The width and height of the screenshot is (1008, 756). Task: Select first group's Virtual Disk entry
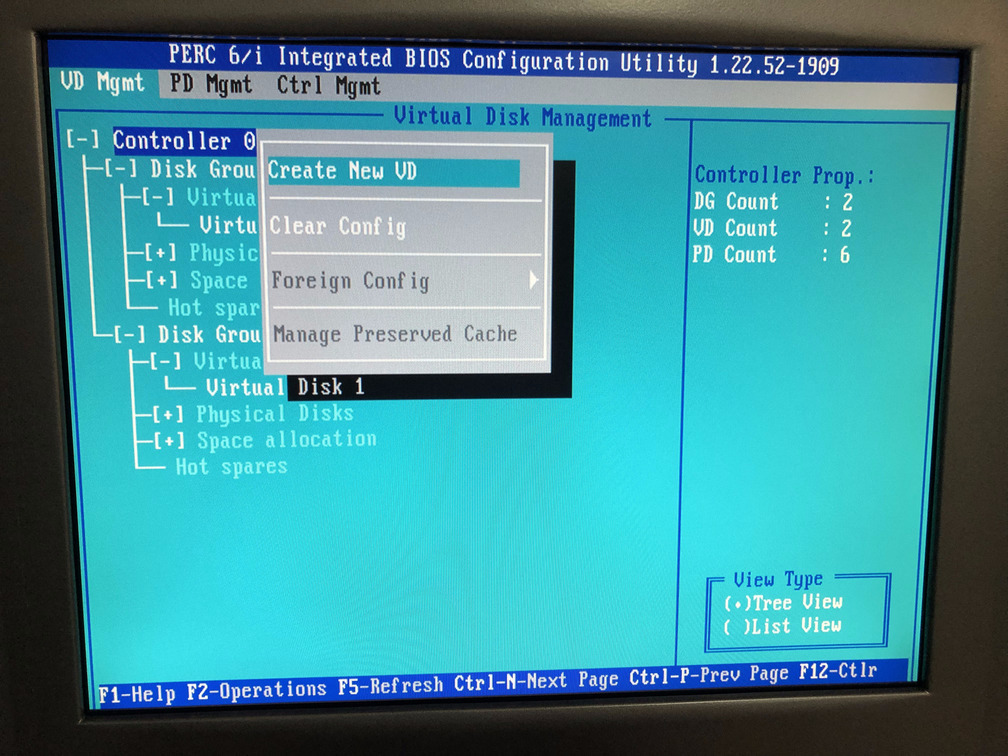point(228,225)
